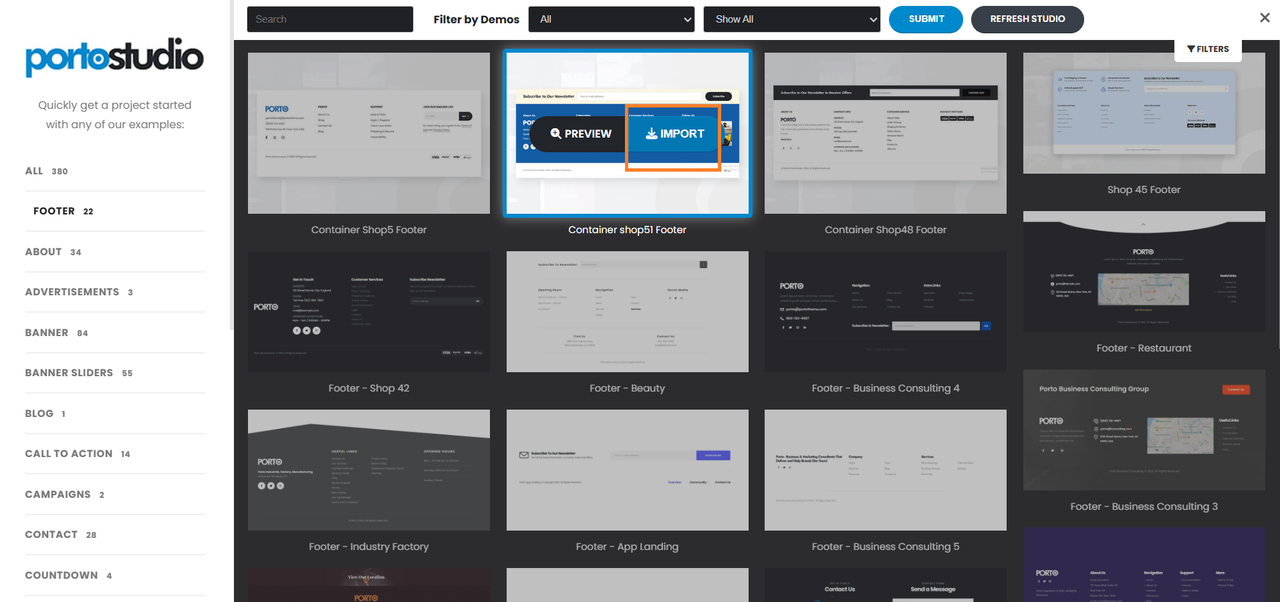Open the Shop 45 Footer thumbnail
This screenshot has height=602, width=1280.
coord(1144,113)
